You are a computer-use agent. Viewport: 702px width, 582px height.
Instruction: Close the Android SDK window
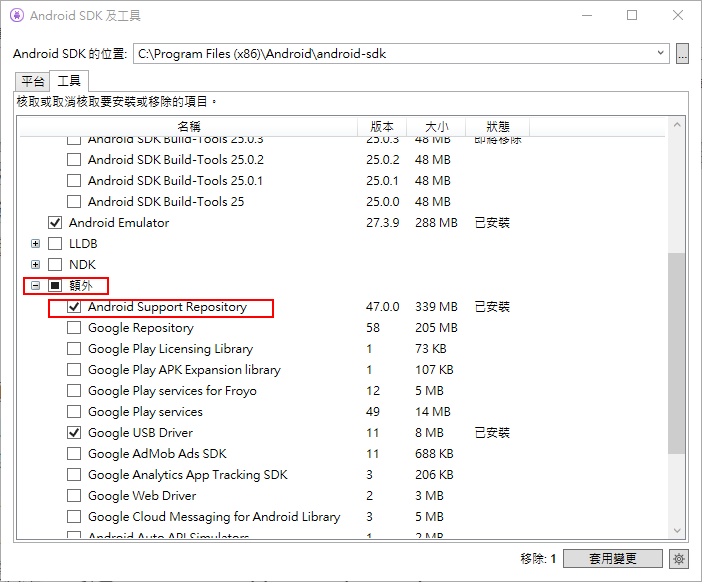pos(678,15)
